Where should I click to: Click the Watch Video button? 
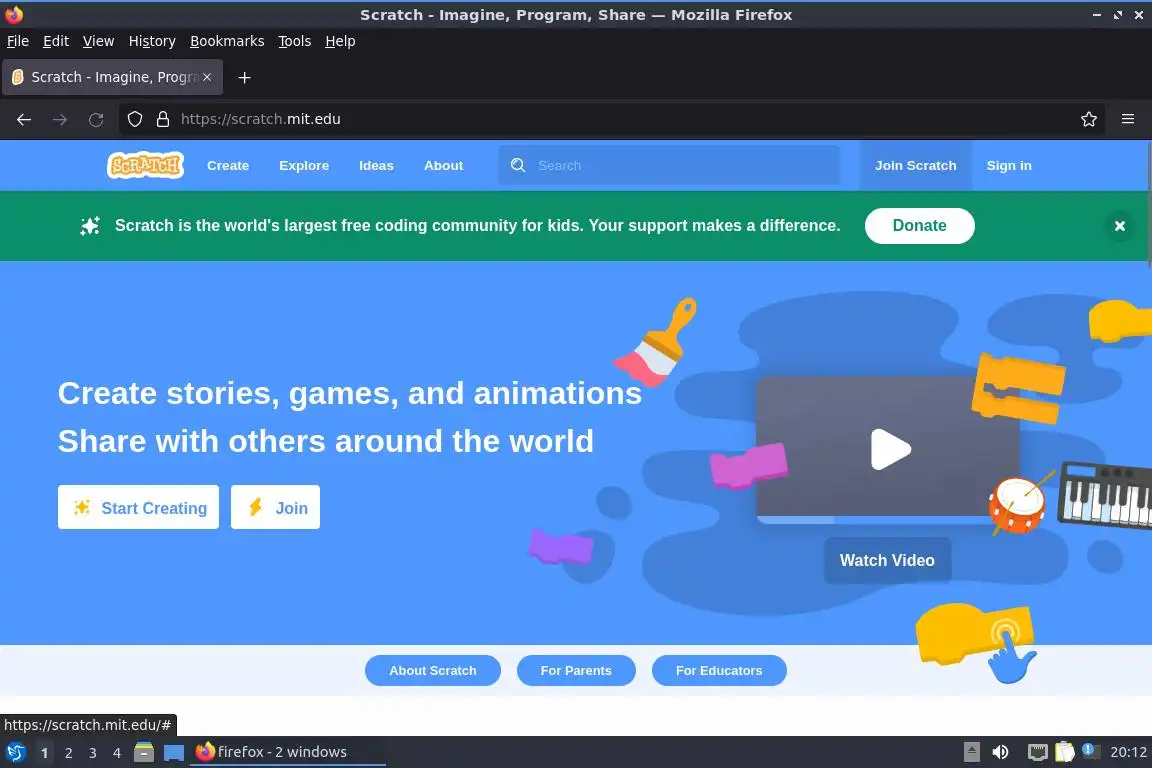(x=888, y=560)
